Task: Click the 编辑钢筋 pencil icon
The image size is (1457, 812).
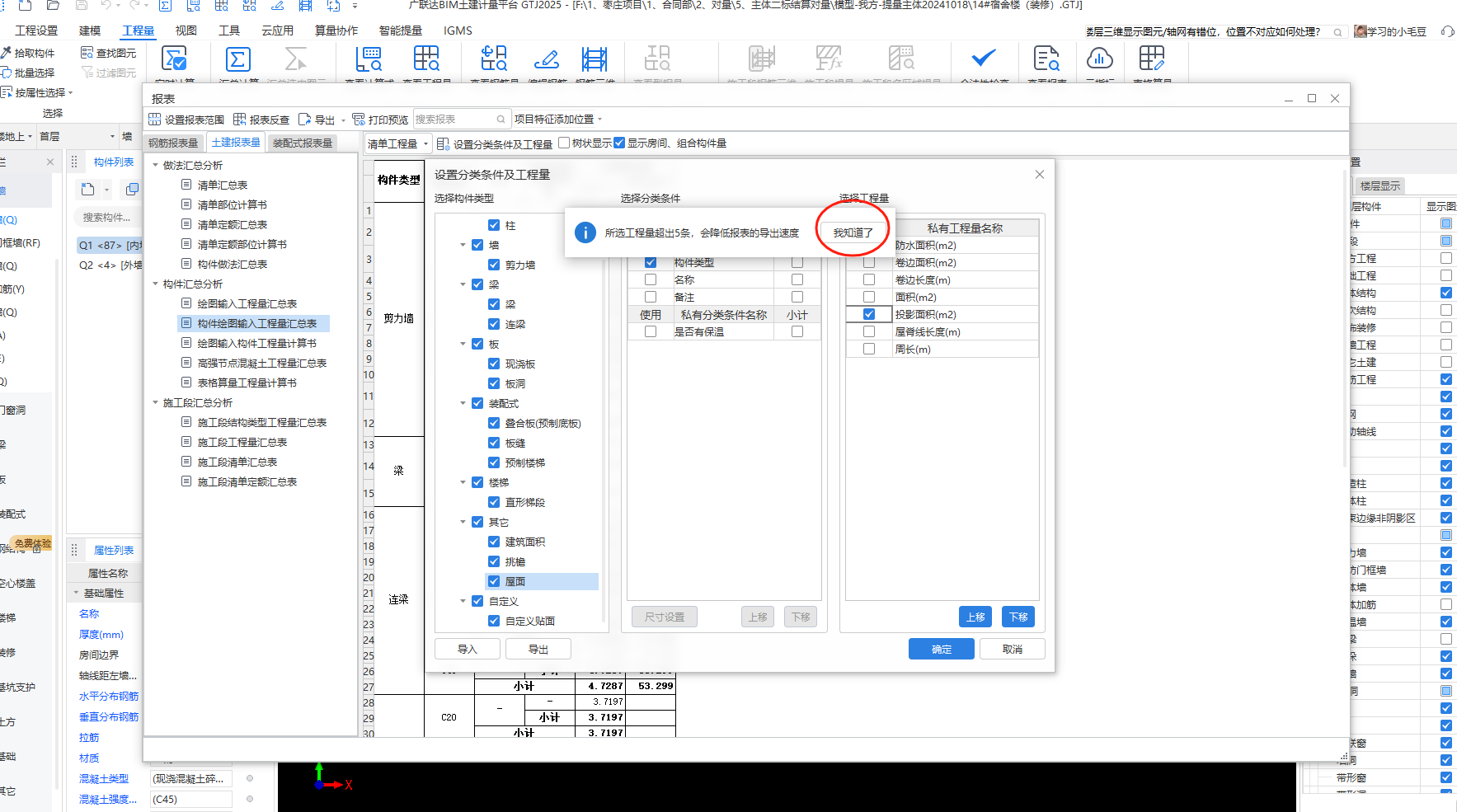Action: (x=546, y=59)
